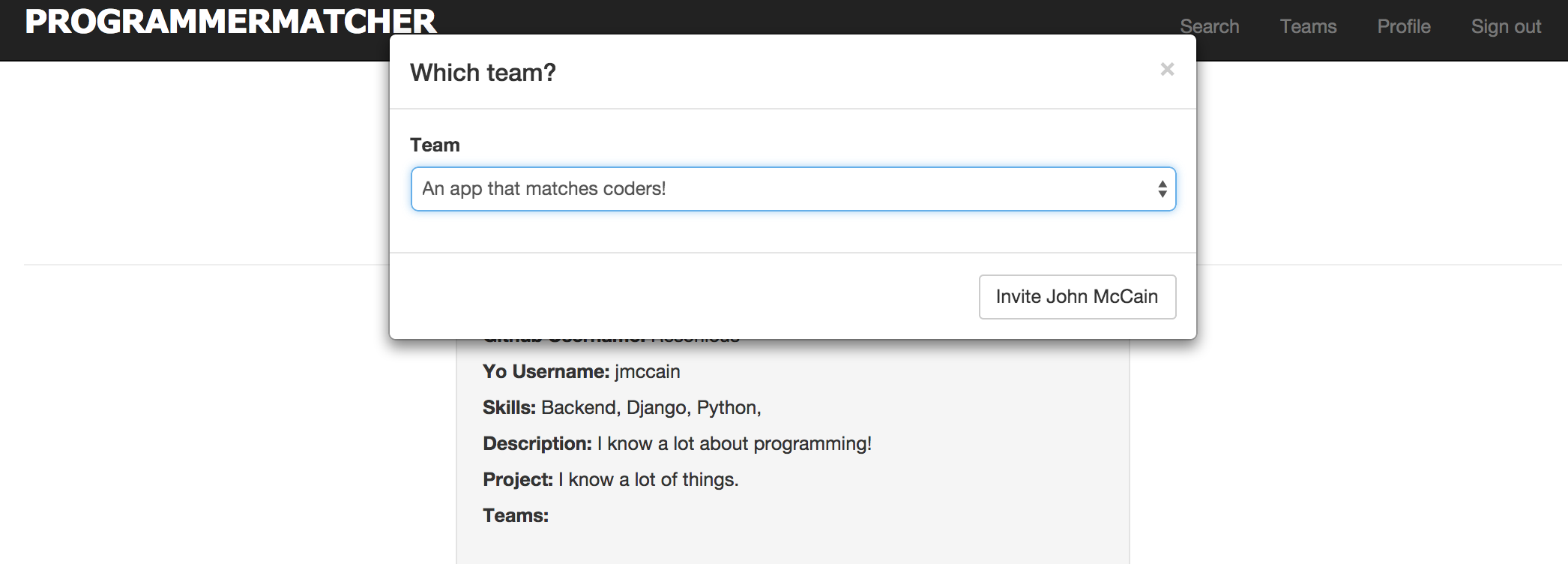Click the Yo Username value 'jmccain'
This screenshot has width=1568, height=564.
click(x=647, y=372)
